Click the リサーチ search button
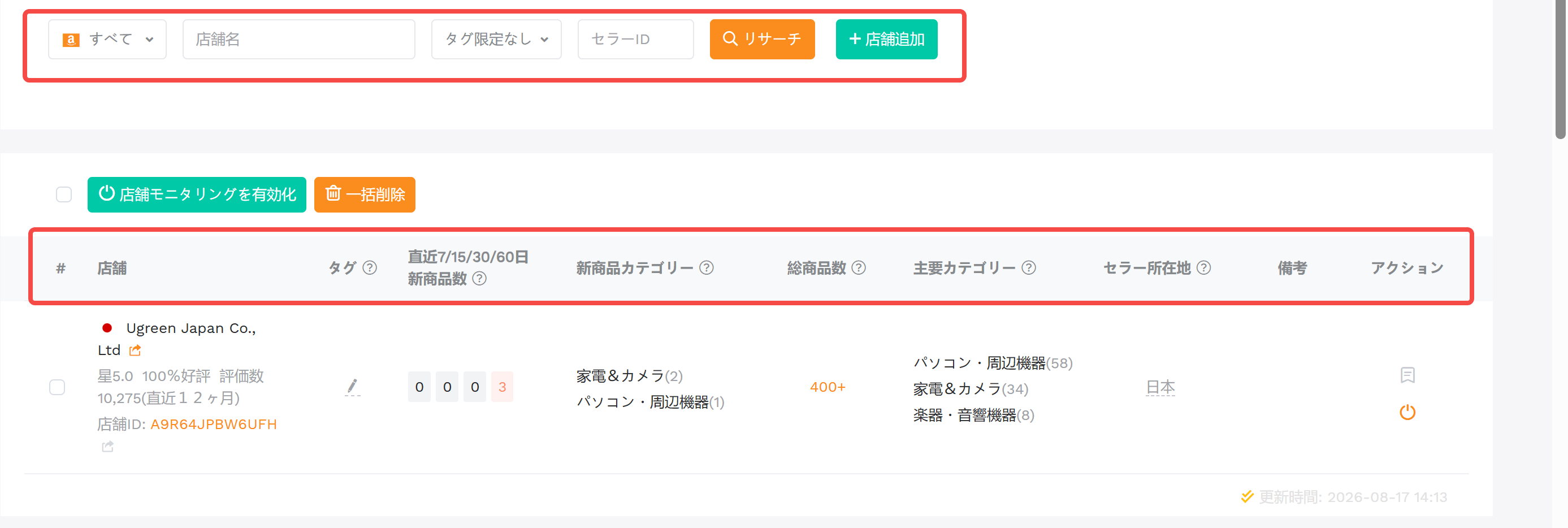The height and width of the screenshot is (528, 1568). click(761, 39)
